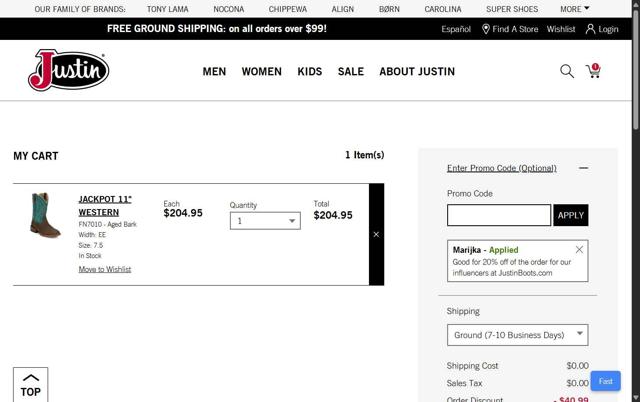The height and width of the screenshot is (402, 640).
Task: Click the boot product thumbnail
Action: (45, 215)
